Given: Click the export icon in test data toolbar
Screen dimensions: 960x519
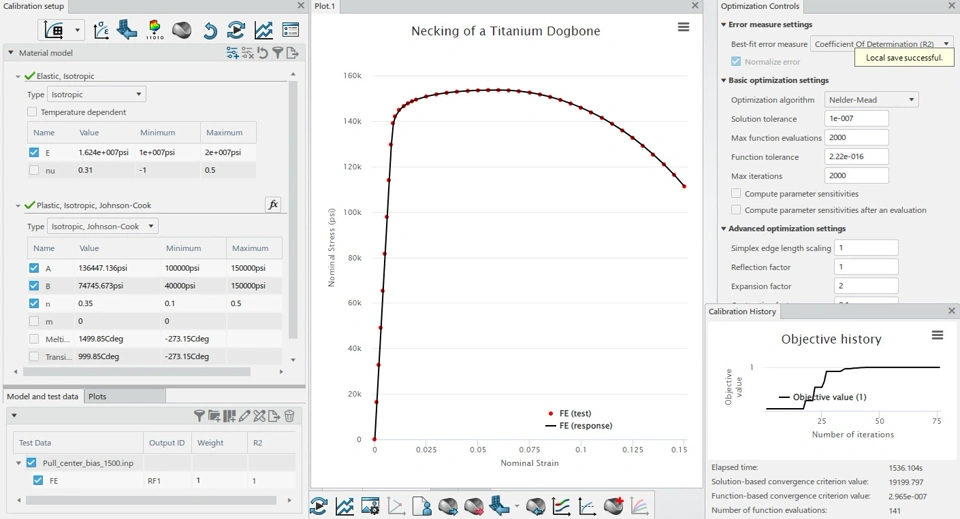Looking at the screenshot, I should [x=274, y=416].
